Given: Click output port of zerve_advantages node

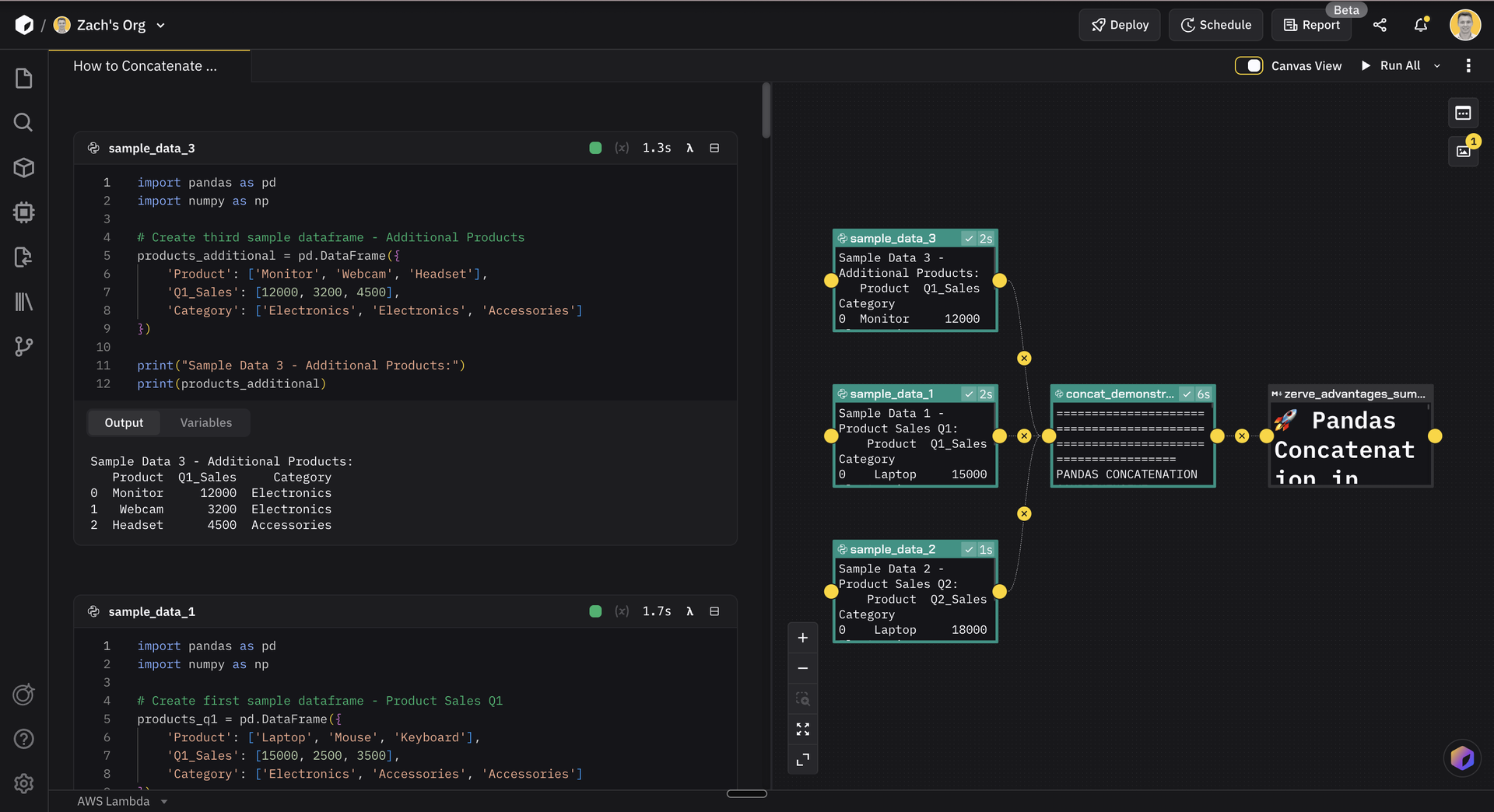Looking at the screenshot, I should [x=1435, y=436].
